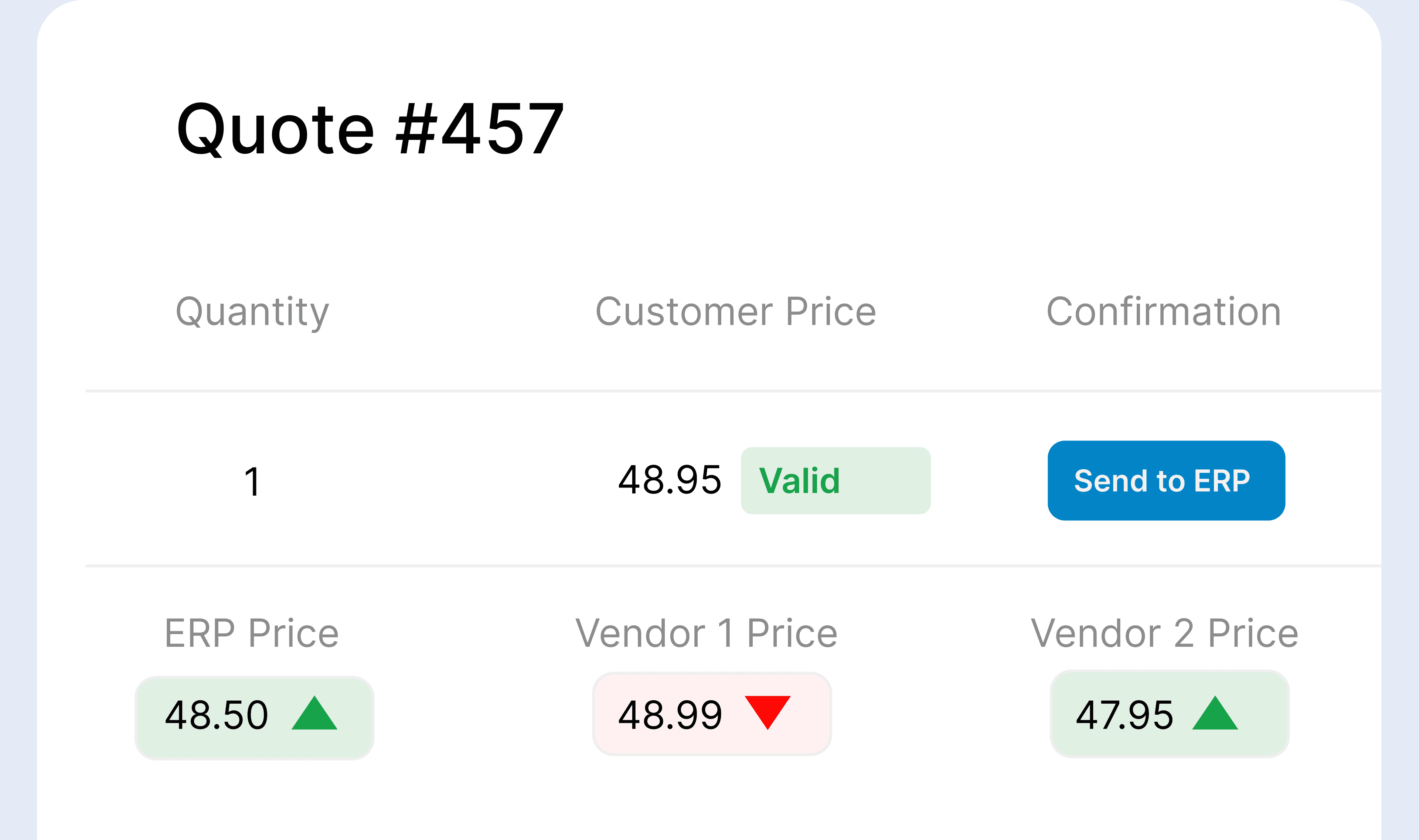Select the Vendor 1 Price indicator showing 48.99
The width and height of the screenshot is (1419, 840).
pos(711,714)
